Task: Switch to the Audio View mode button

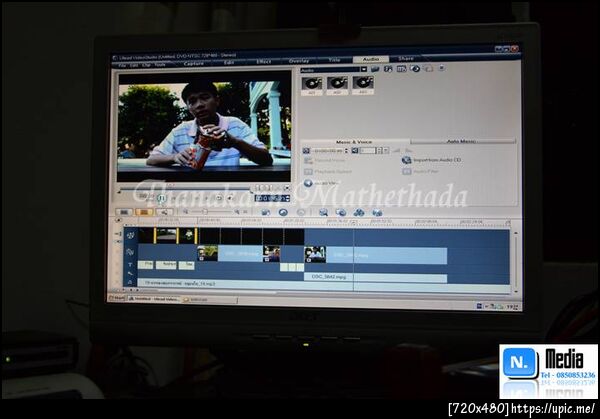Action: [164, 212]
